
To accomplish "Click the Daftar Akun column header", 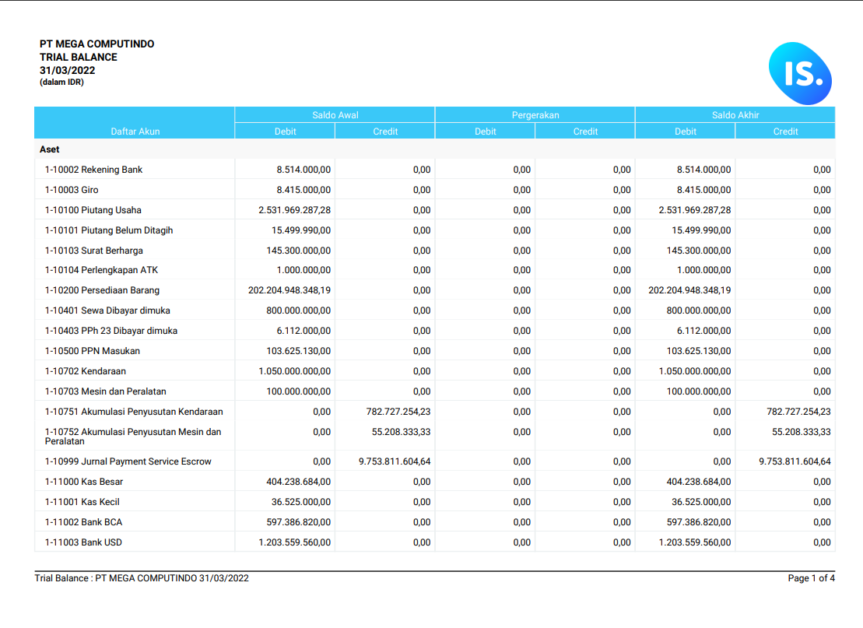I will (x=135, y=131).
